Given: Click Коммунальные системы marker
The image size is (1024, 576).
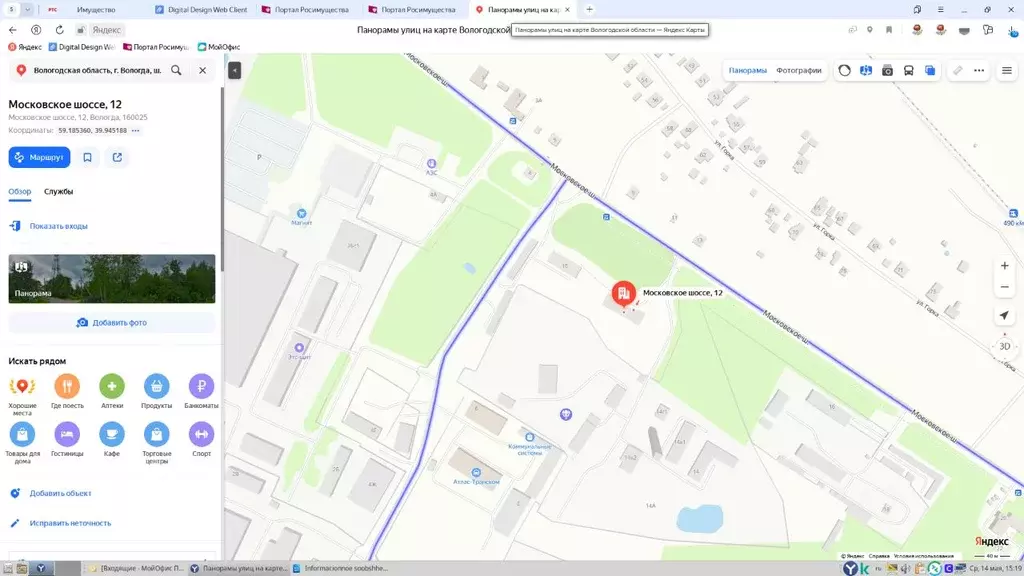Looking at the screenshot, I should tap(530, 438).
